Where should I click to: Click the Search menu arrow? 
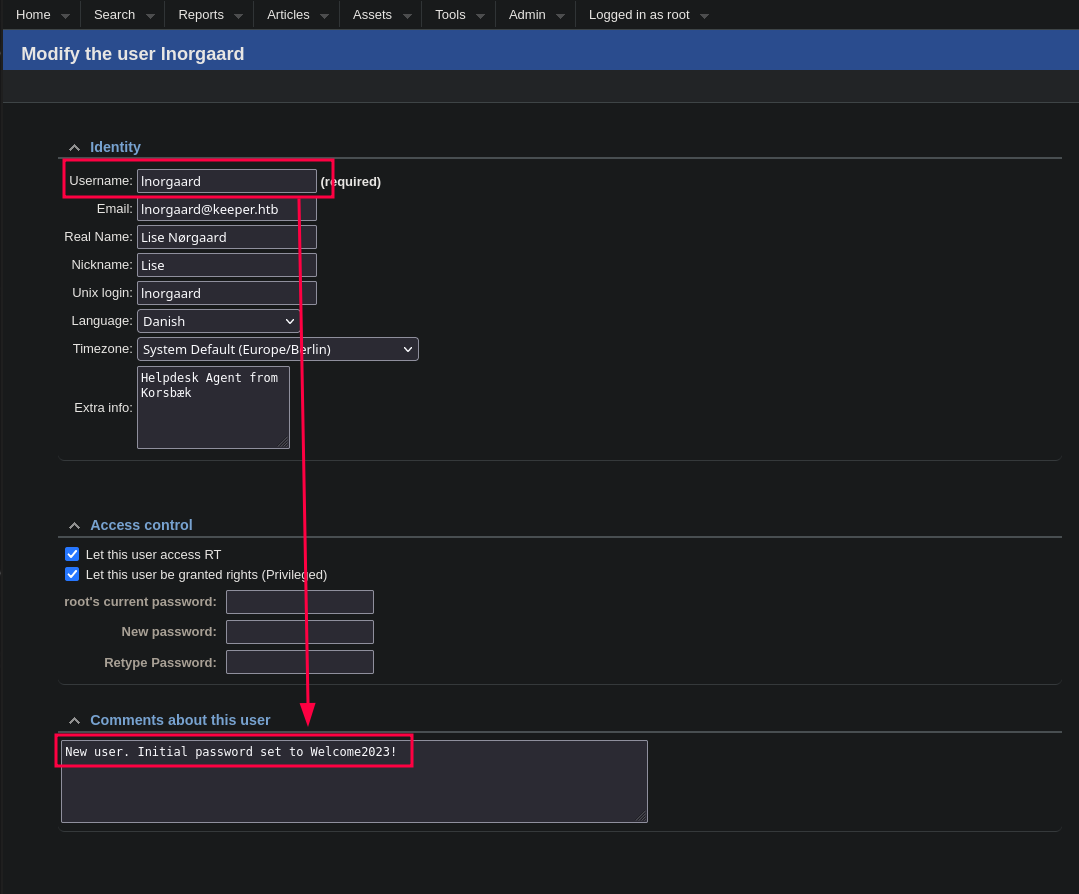pyautogui.click(x=151, y=16)
